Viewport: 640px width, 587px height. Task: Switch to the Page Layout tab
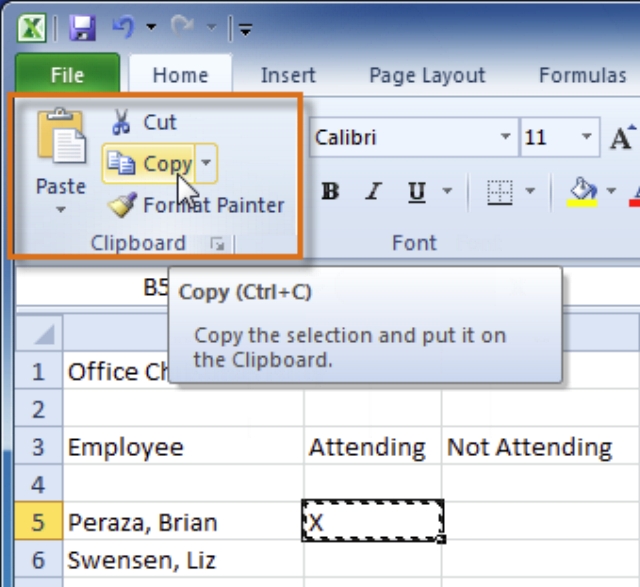427,75
